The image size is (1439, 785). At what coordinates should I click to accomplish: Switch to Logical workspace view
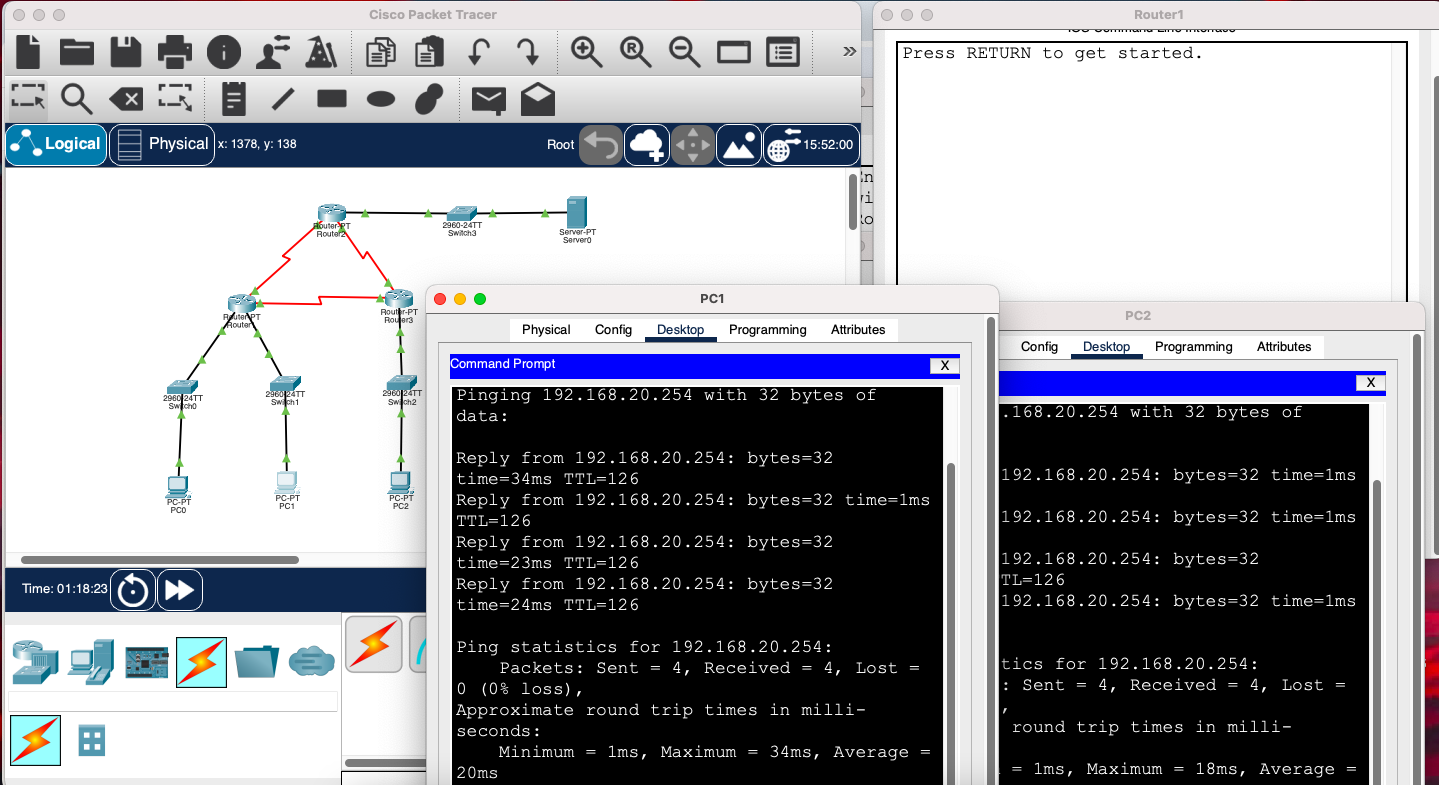57,144
